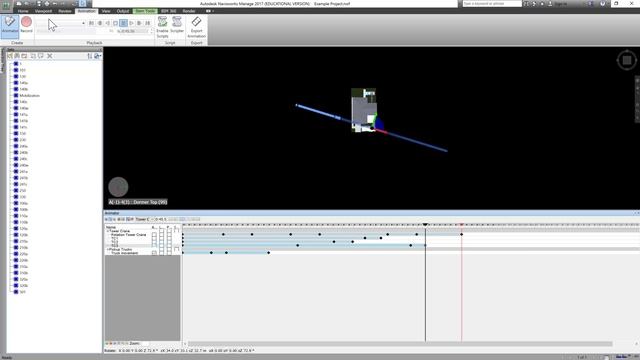Click the Add Scene icon below Animator tree

pos(107,343)
